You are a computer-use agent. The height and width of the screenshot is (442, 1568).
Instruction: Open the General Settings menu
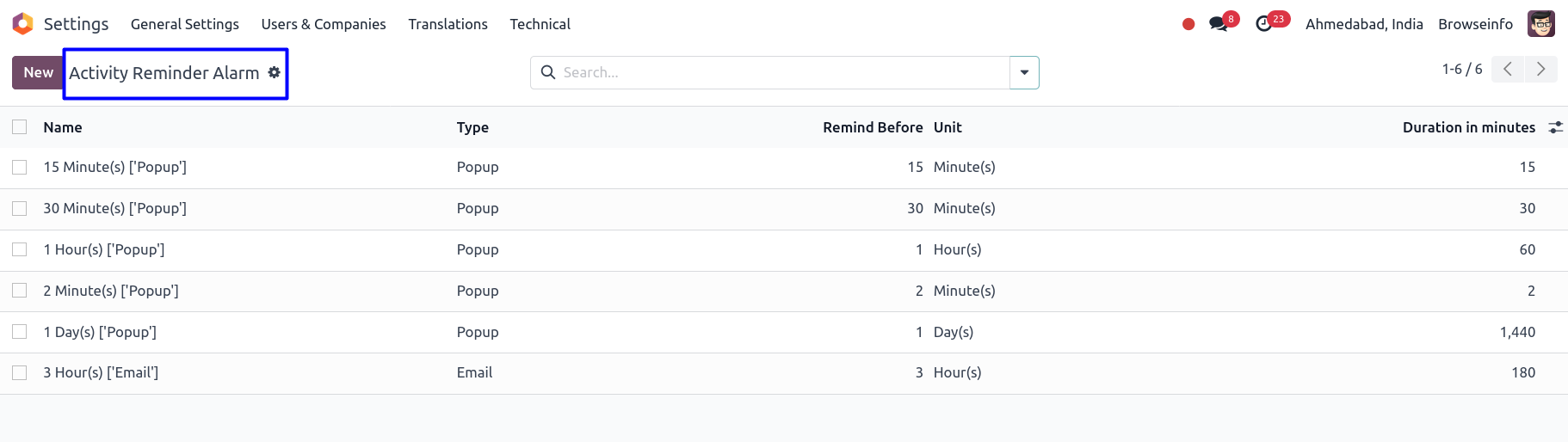[185, 24]
